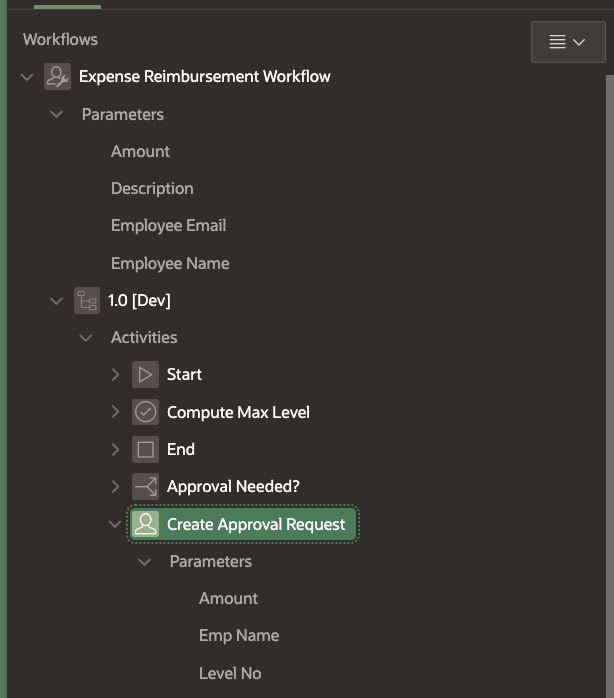Select the Level No parameter

pos(230,673)
